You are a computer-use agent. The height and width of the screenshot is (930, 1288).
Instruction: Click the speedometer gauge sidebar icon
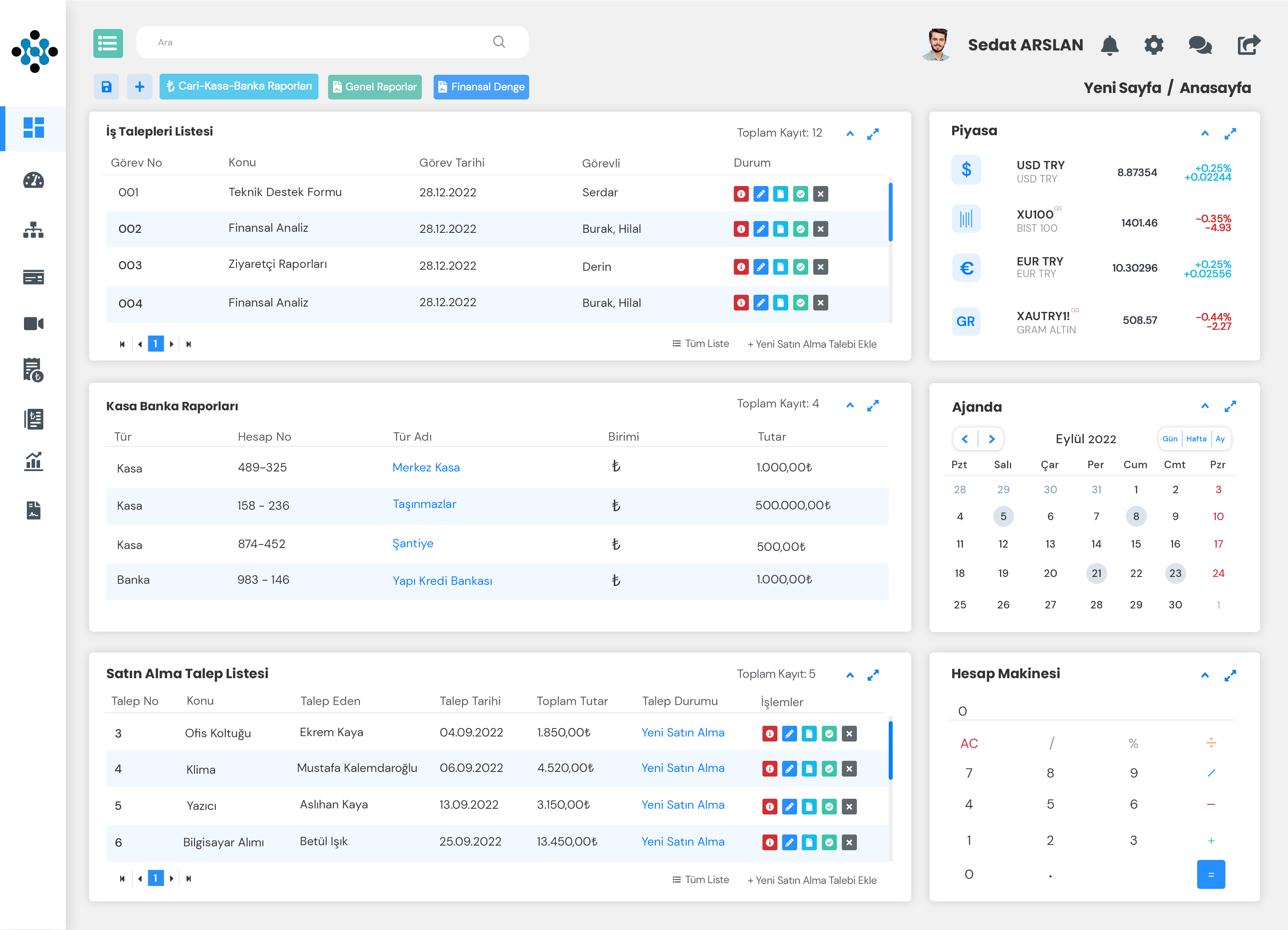(x=34, y=181)
